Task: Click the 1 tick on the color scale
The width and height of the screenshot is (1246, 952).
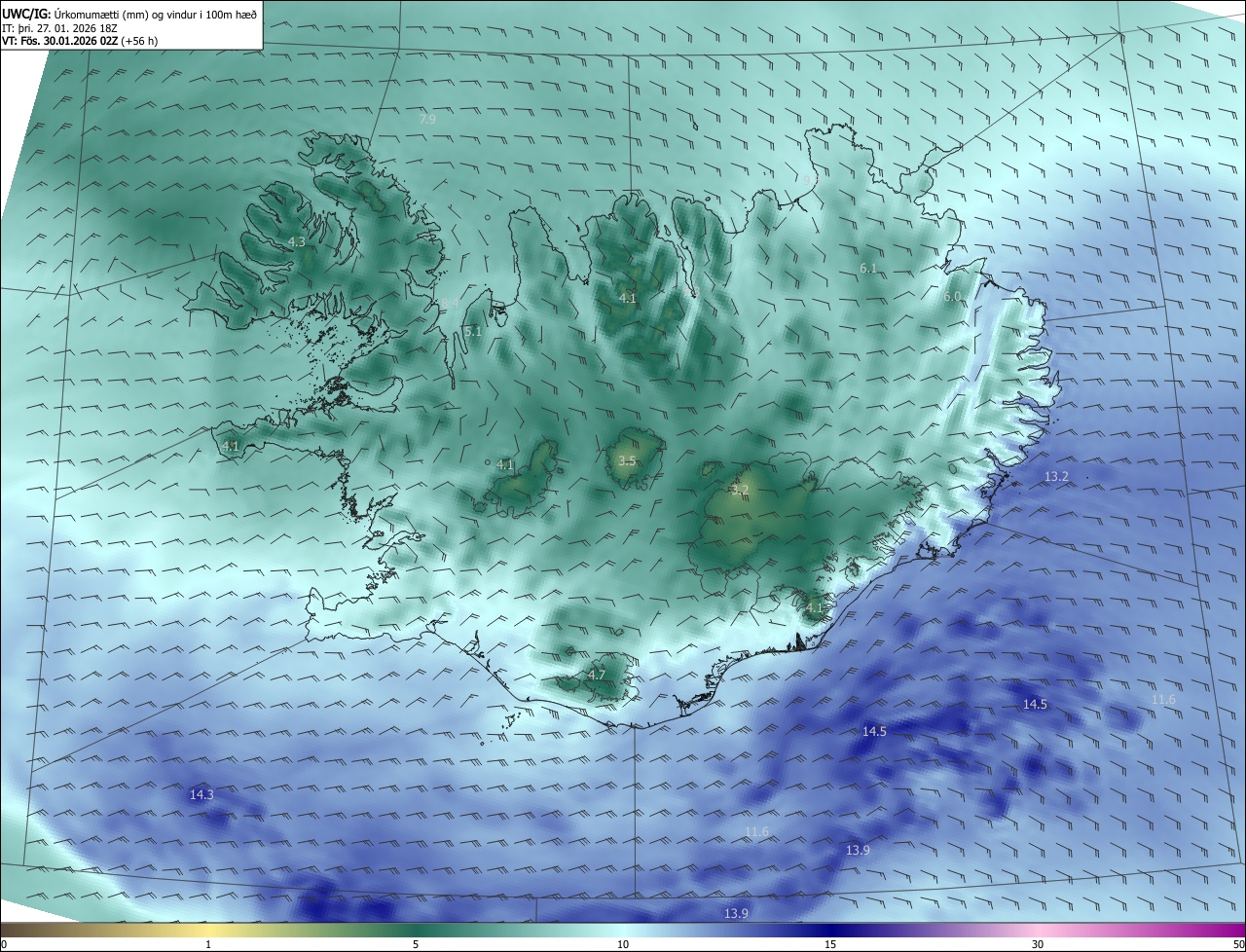Action: point(208,944)
